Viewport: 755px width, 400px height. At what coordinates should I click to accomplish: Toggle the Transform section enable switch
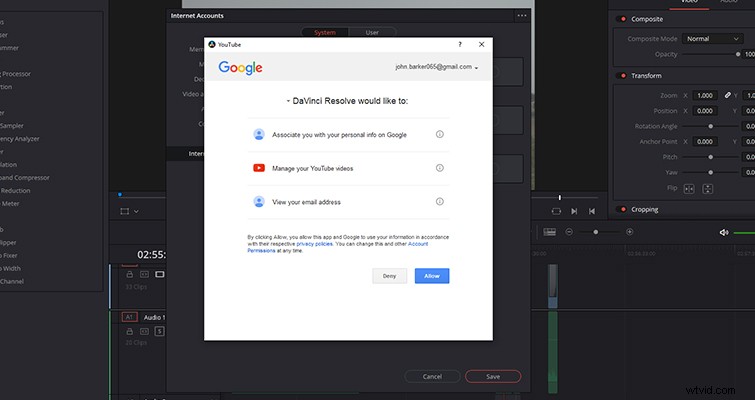[x=621, y=76]
